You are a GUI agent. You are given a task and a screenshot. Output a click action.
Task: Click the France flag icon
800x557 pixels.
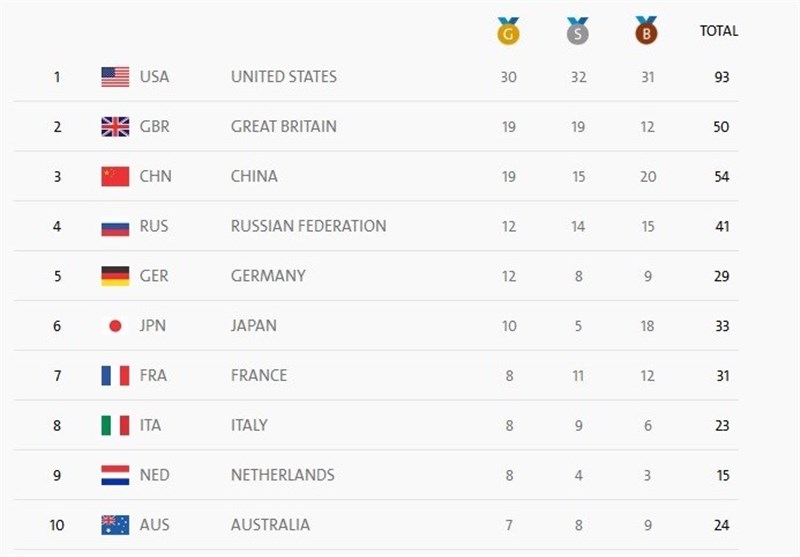coord(115,376)
